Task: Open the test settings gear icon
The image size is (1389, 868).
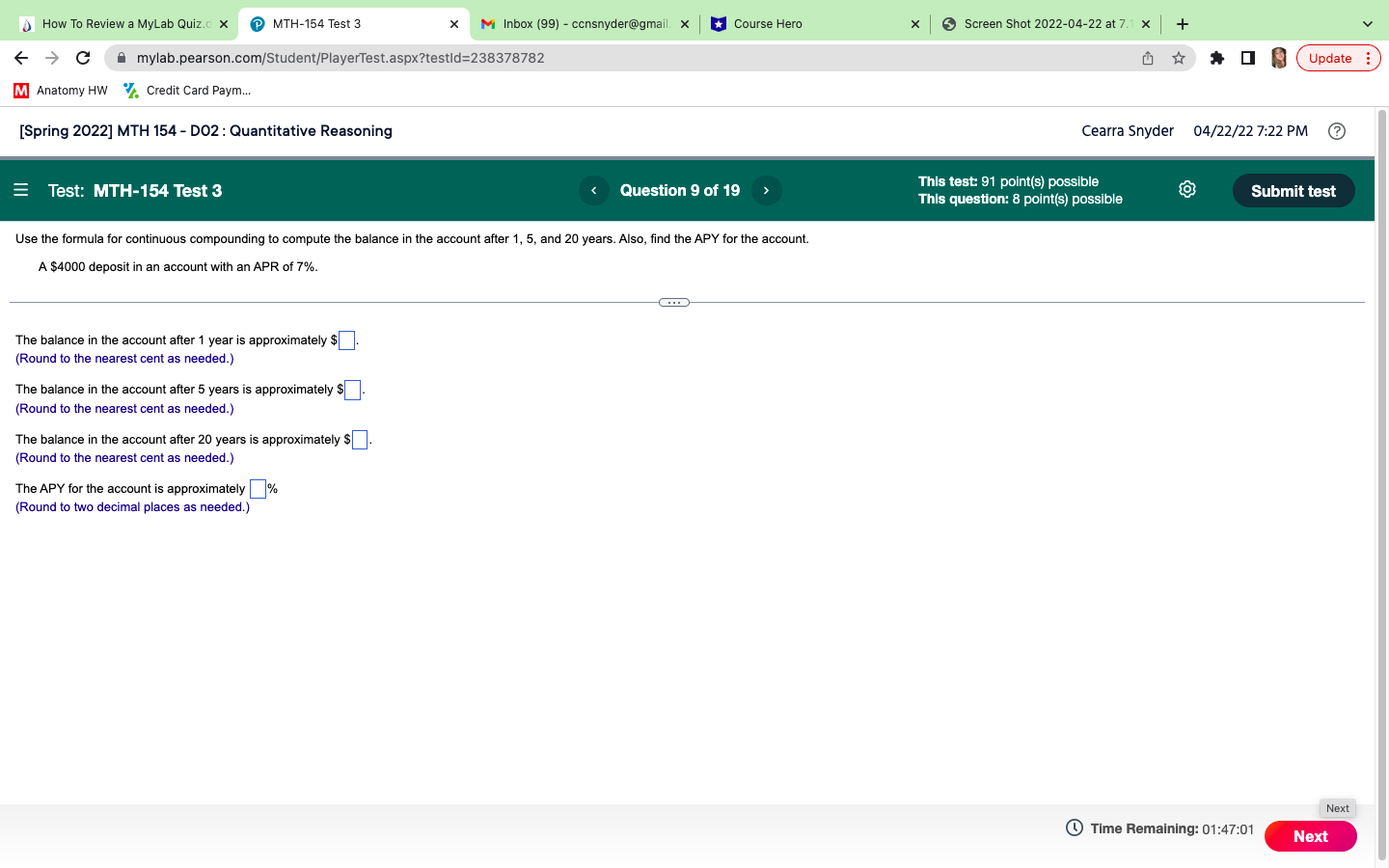Action: coord(1186,190)
